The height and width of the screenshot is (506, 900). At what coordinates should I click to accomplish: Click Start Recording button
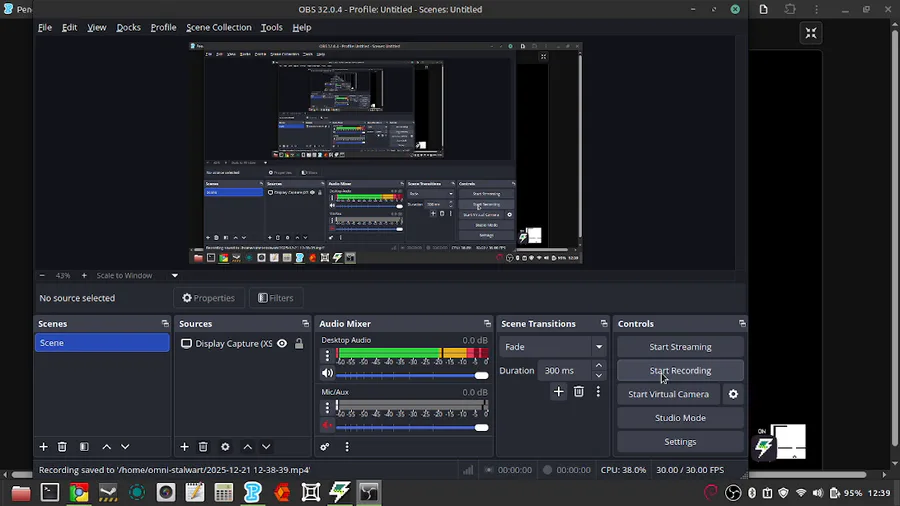click(680, 371)
